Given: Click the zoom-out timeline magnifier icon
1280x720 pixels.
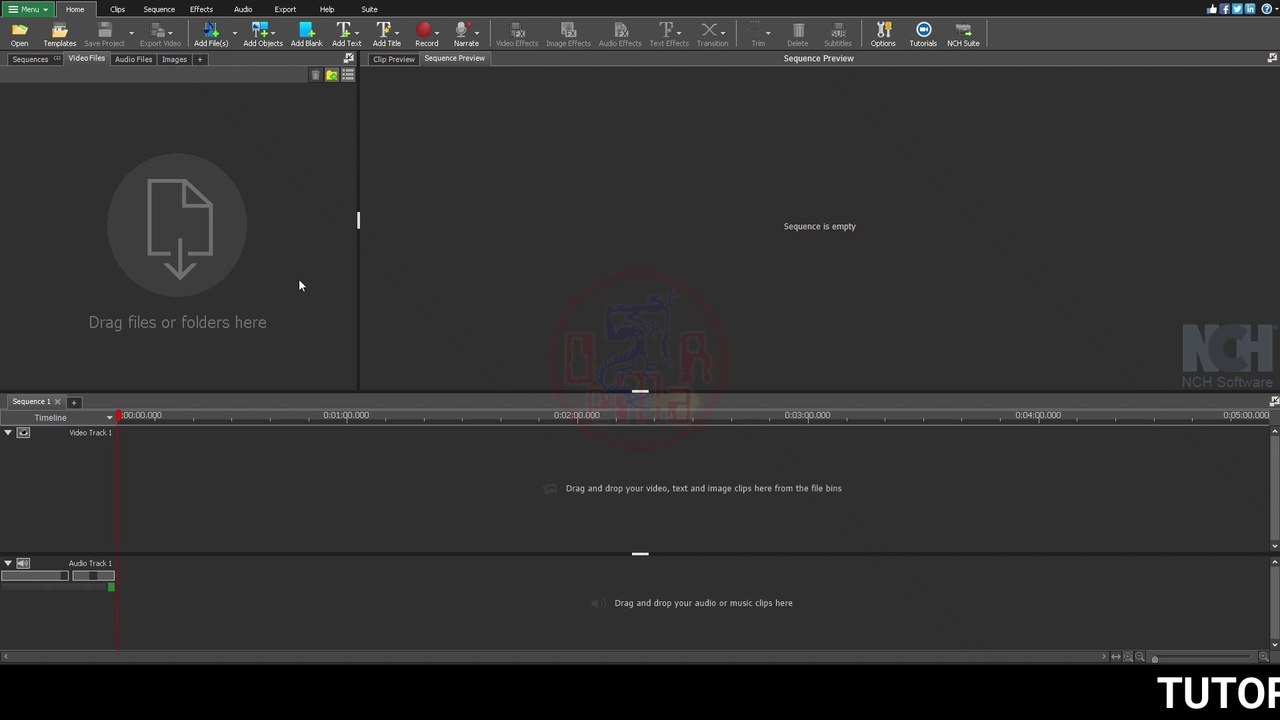Looking at the screenshot, I should [1140, 657].
